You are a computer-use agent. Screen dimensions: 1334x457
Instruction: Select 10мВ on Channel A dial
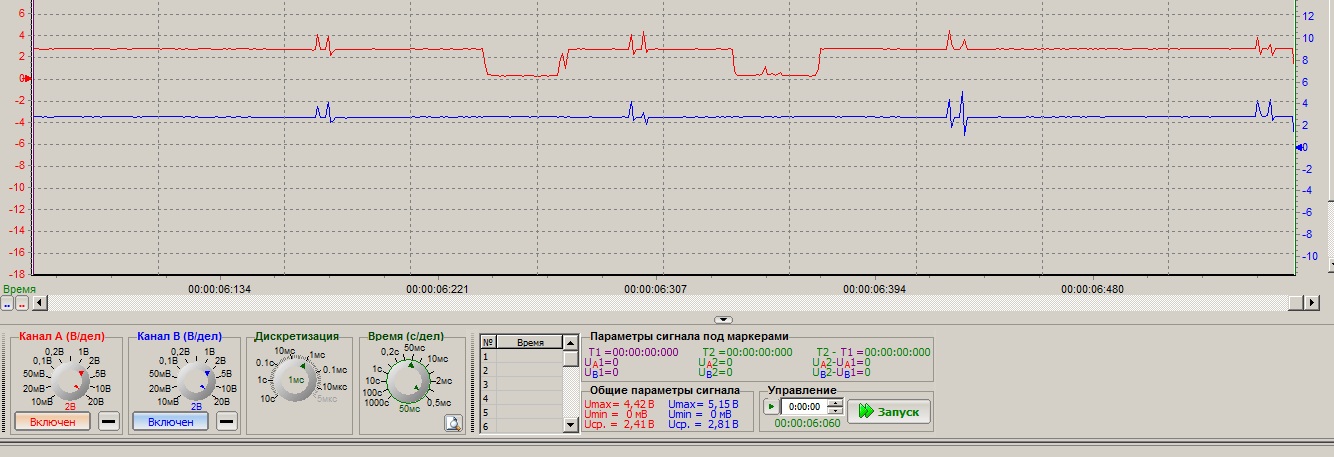point(41,400)
